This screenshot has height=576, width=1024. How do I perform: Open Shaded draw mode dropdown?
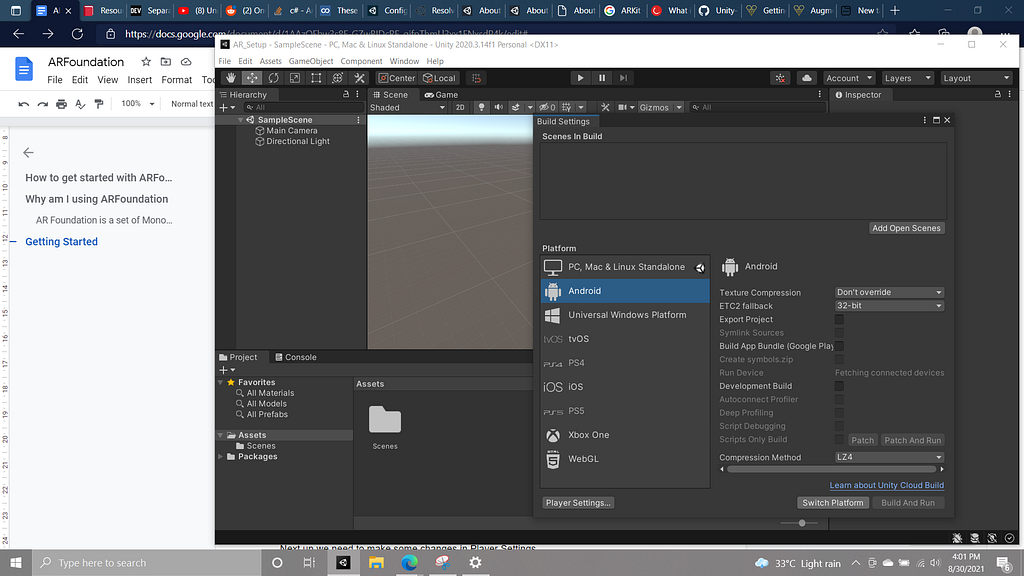408,107
